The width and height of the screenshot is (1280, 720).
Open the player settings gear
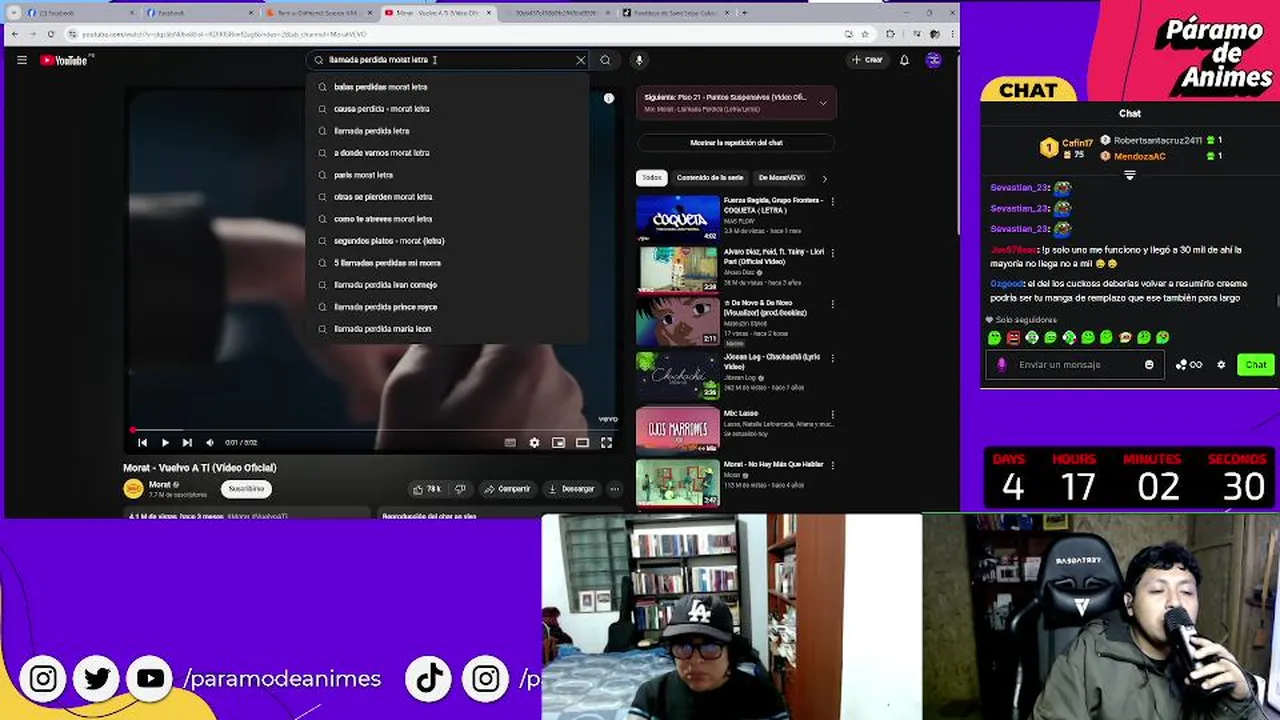pyautogui.click(x=534, y=442)
